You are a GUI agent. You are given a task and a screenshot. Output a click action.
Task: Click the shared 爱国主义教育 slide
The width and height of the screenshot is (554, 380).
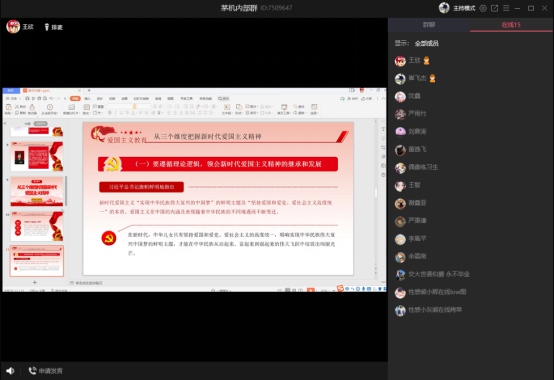(218, 198)
